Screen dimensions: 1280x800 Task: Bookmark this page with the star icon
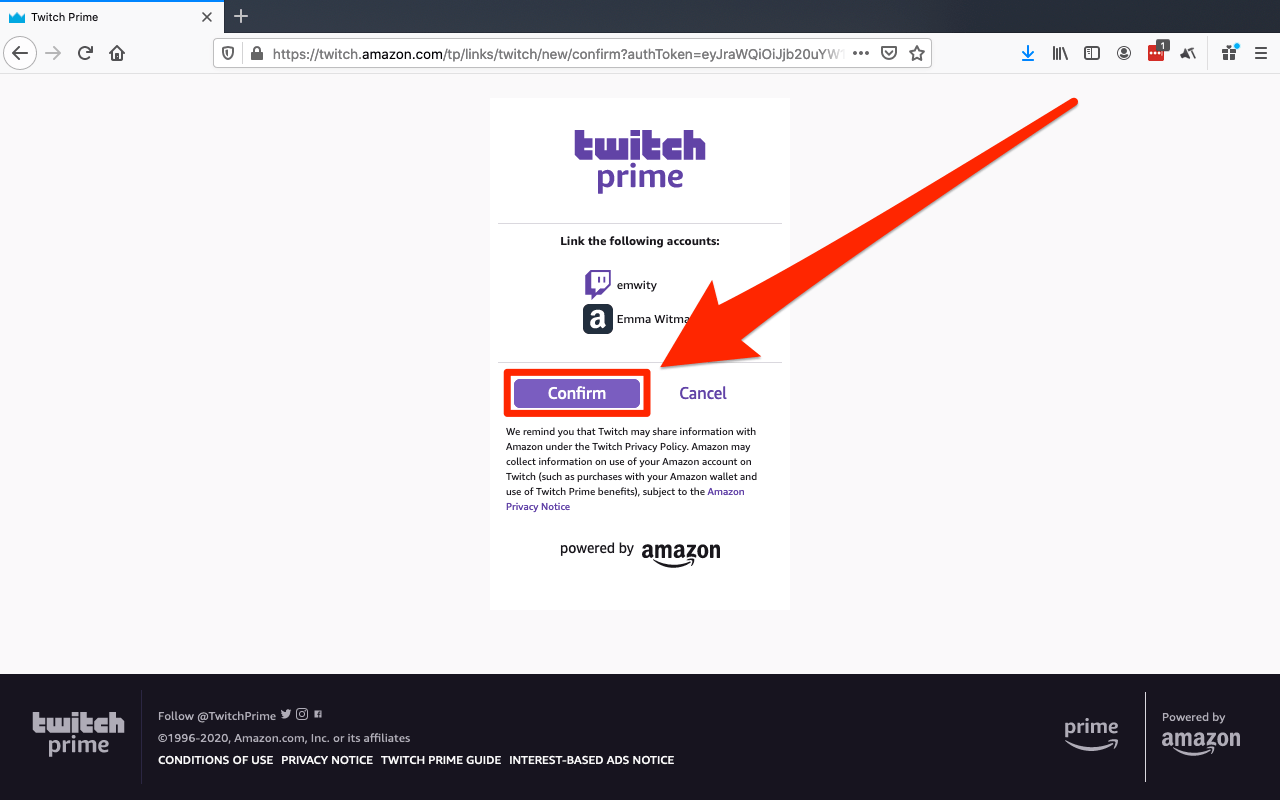point(916,53)
